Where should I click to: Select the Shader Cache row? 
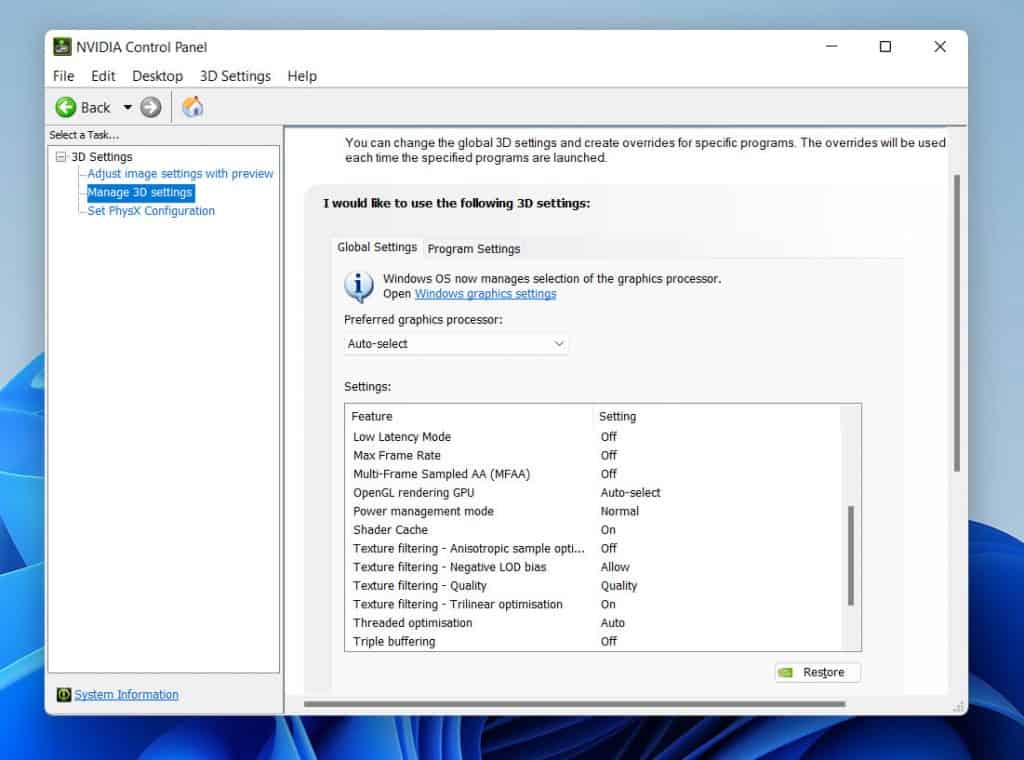(x=593, y=530)
